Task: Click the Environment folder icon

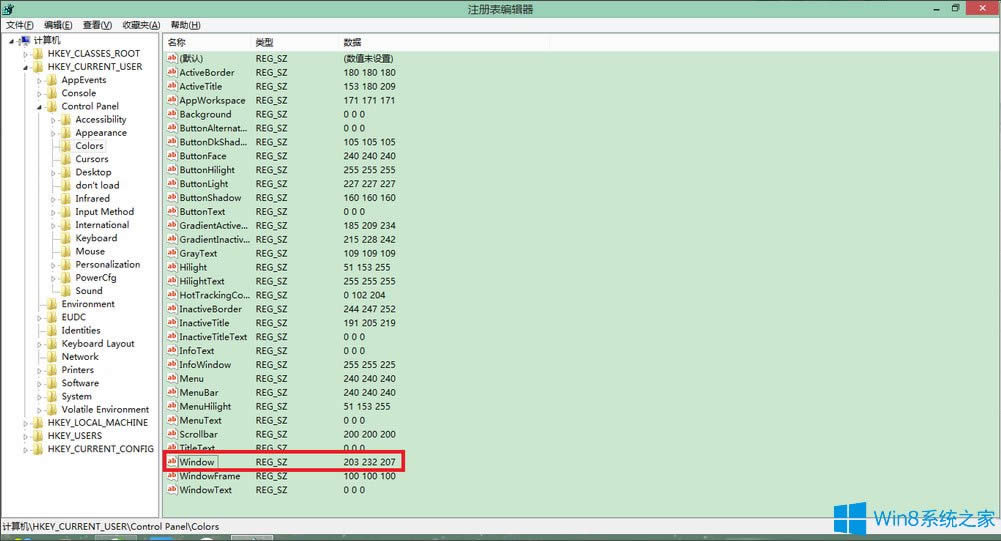Action: pos(52,304)
